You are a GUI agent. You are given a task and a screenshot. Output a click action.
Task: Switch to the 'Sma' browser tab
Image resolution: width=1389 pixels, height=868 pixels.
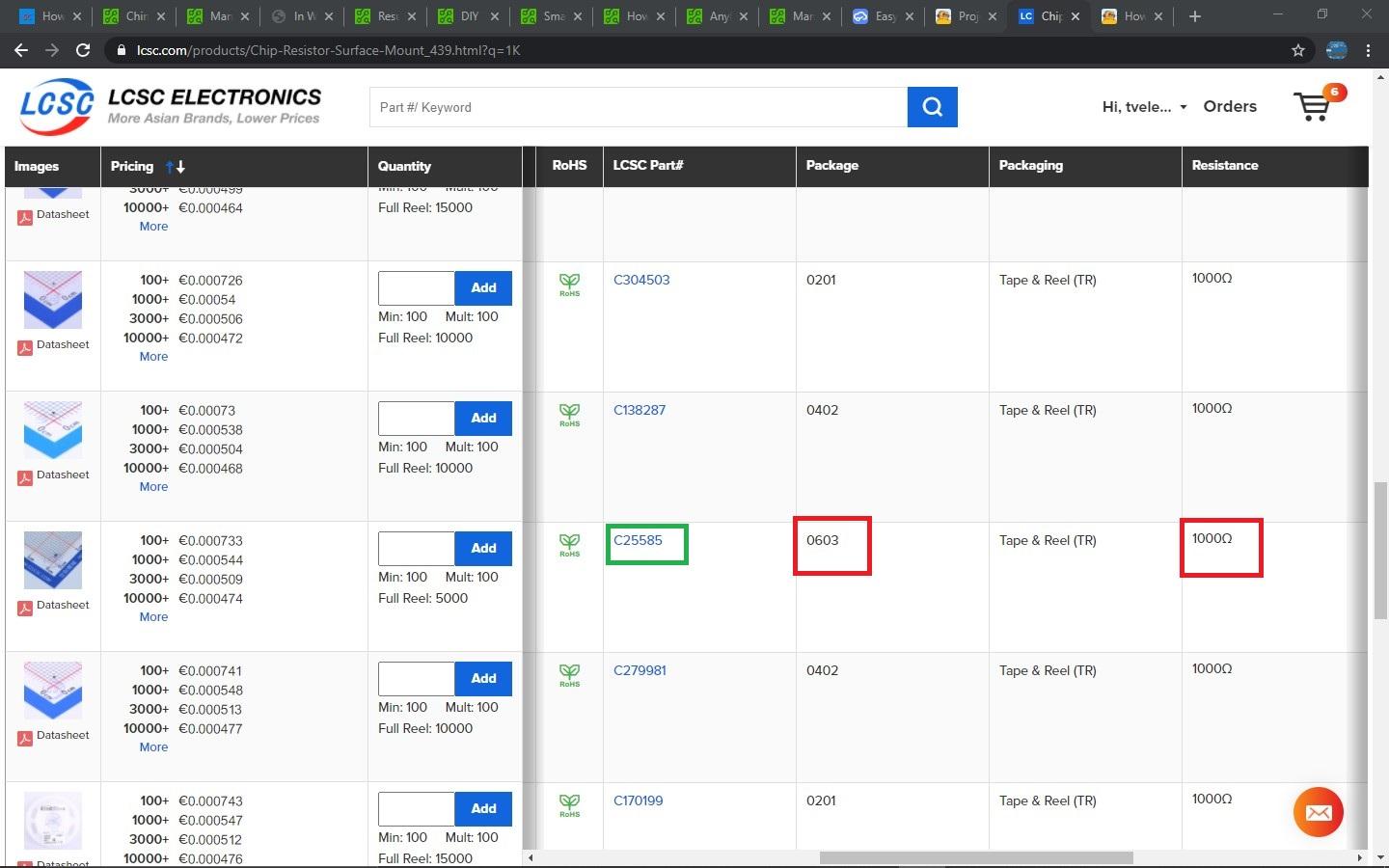click(550, 16)
